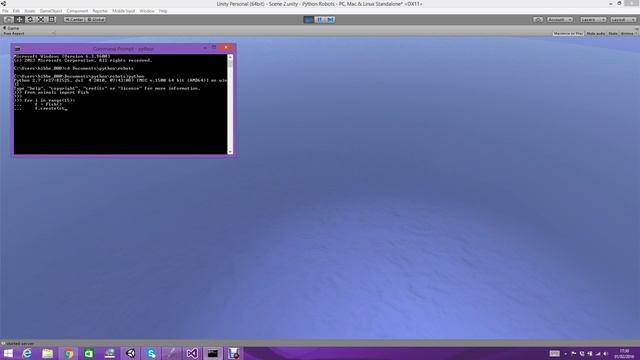The width and height of the screenshot is (640, 360).
Task: Open Skype from taskbar
Action: (151, 353)
